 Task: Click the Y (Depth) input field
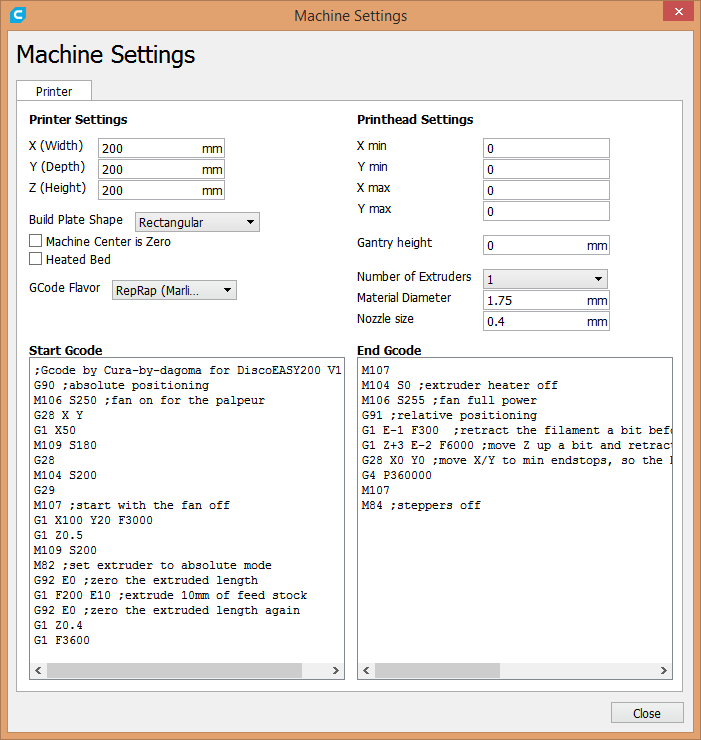pos(161,169)
